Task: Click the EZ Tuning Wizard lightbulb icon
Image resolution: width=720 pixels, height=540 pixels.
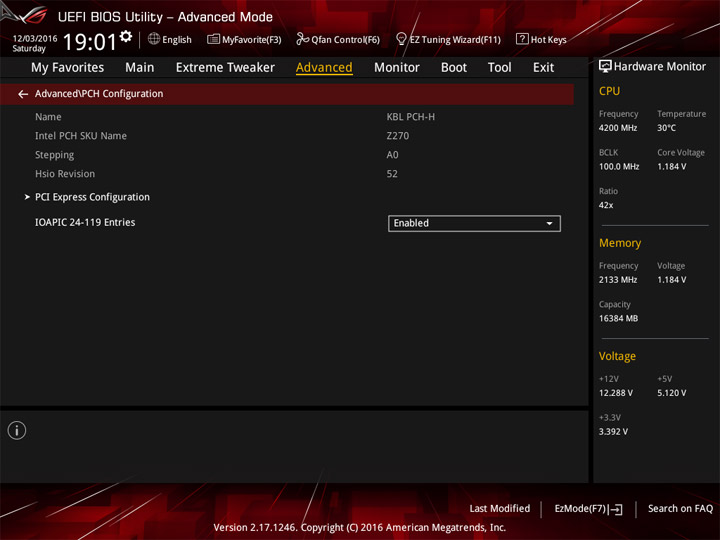Action: pyautogui.click(x=401, y=39)
